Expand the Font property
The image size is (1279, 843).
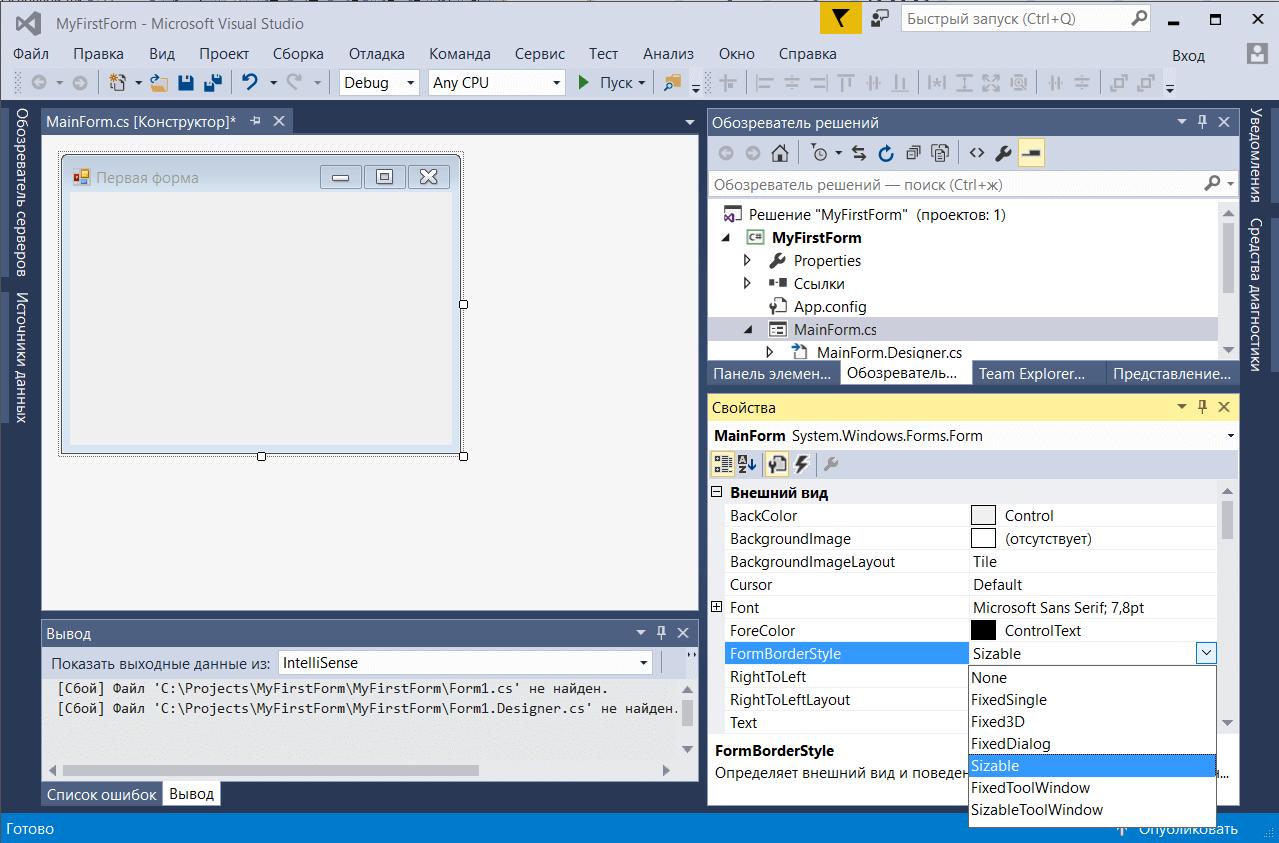click(716, 607)
